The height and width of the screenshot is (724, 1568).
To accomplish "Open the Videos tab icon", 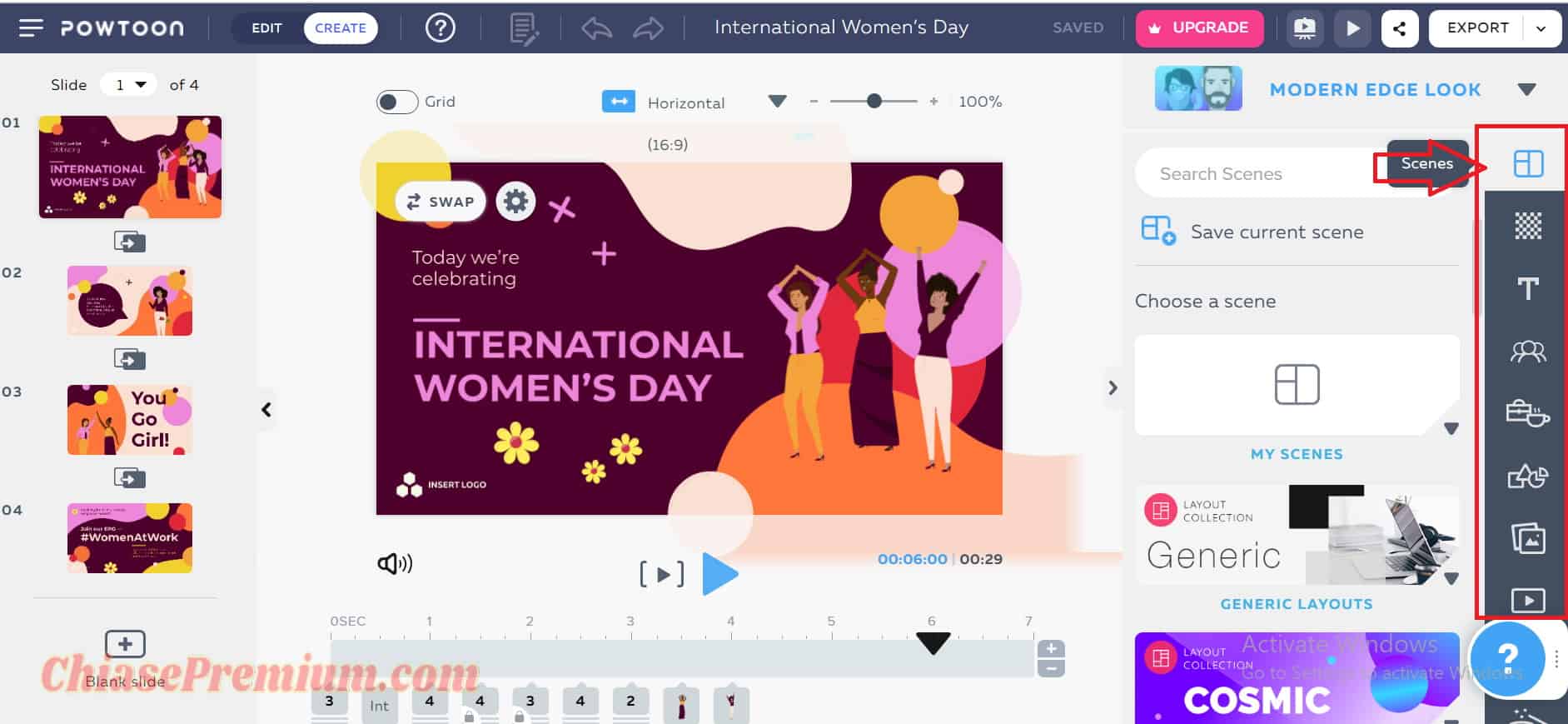I will 1528,600.
